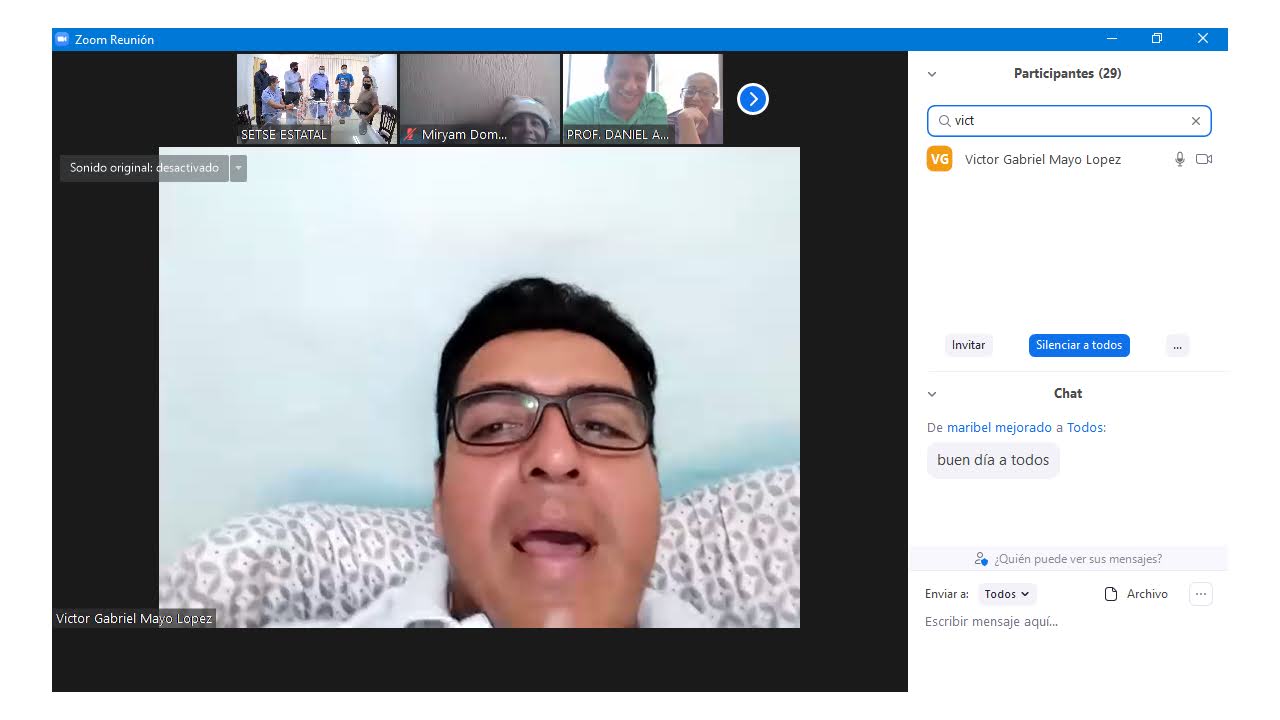
Task: Click Silenciar a todos button
Action: point(1079,345)
